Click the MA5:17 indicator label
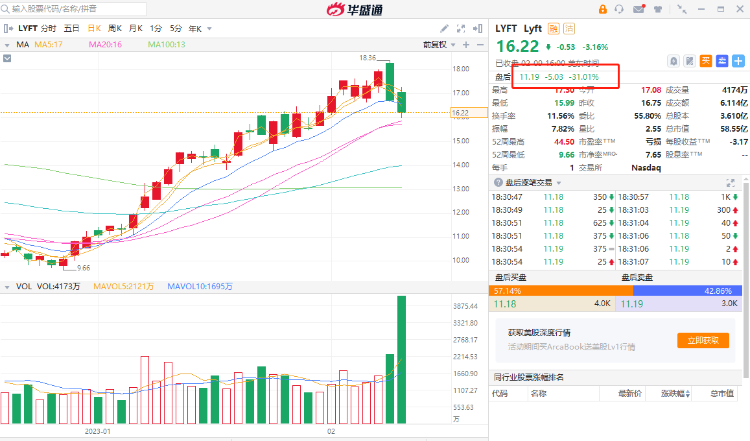The width and height of the screenshot is (750, 441). pos(48,44)
